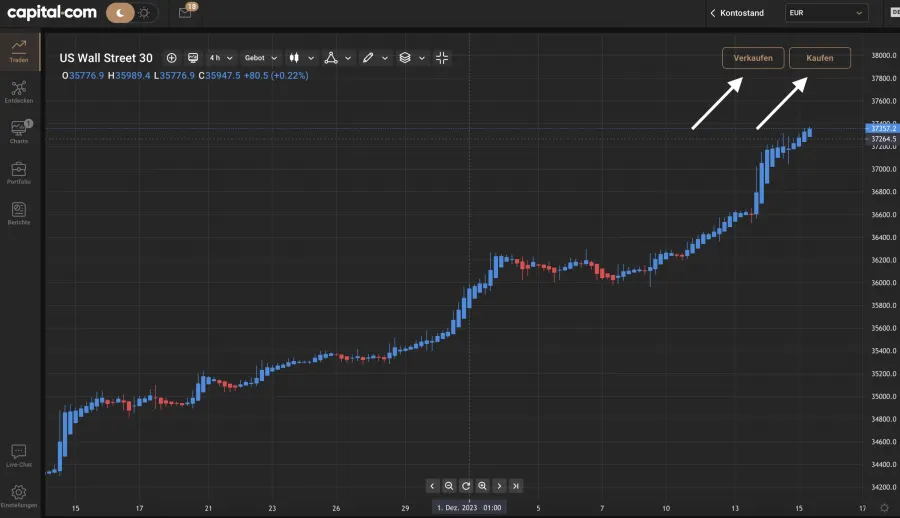The image size is (900, 518).
Task: Open the Live-Chat in the sidebar
Action: pos(19,456)
